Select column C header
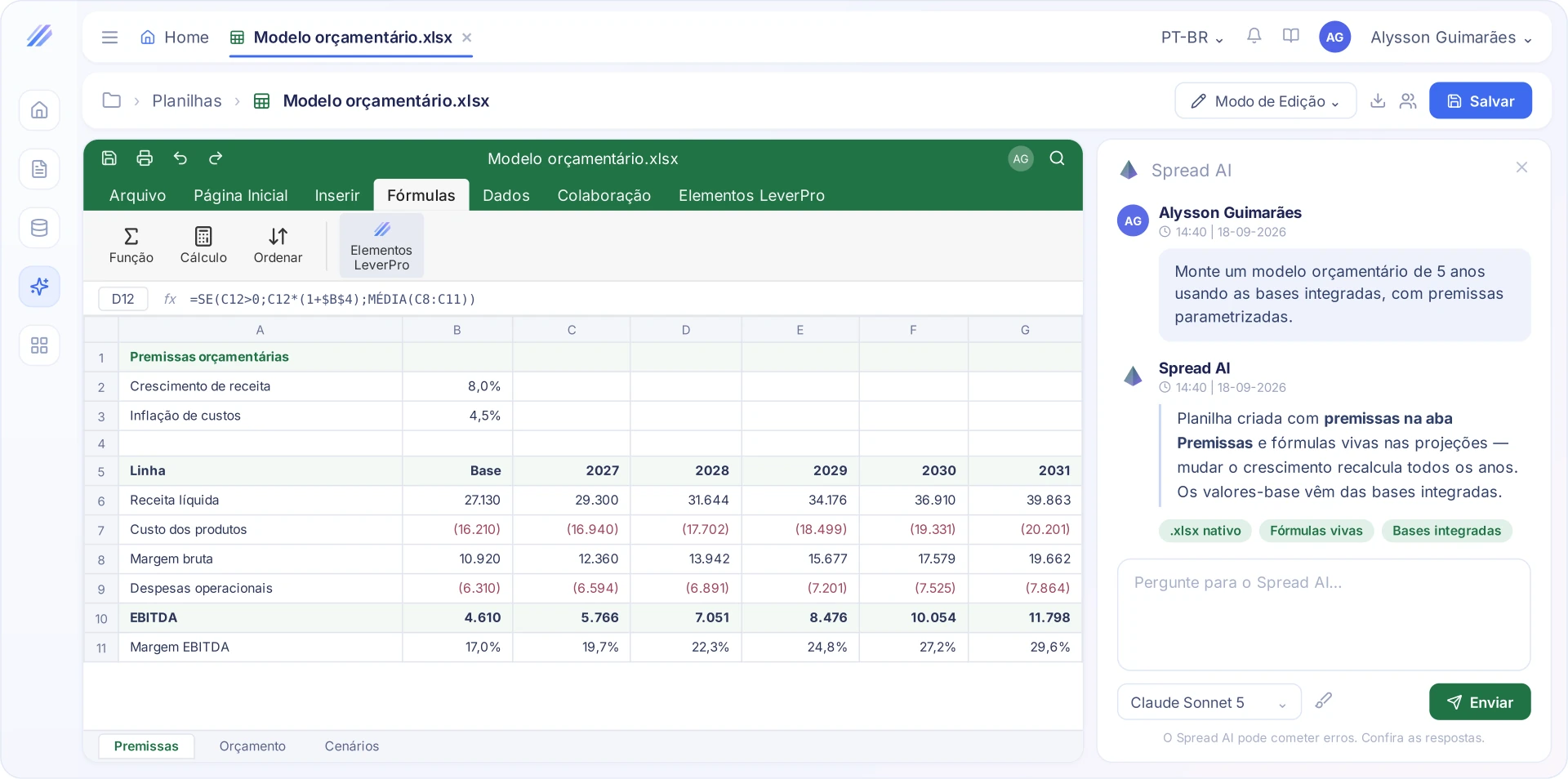 click(x=572, y=330)
